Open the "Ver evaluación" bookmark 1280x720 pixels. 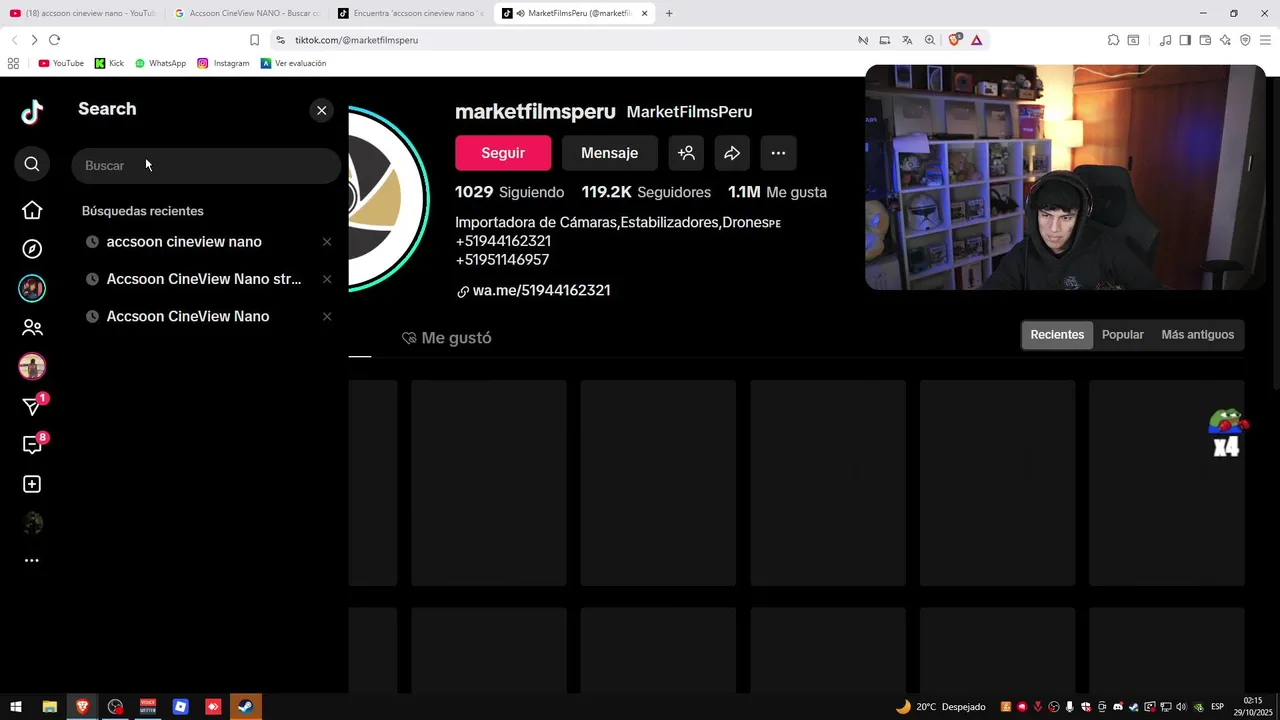(x=293, y=63)
